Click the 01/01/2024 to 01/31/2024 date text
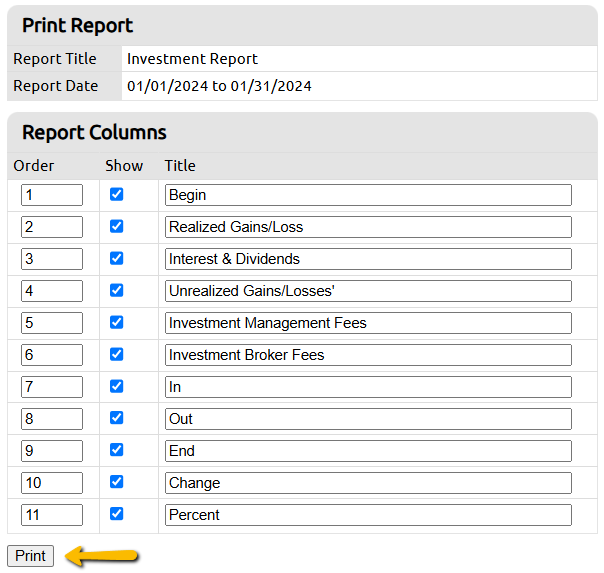This screenshot has width=604, height=573. pyautogui.click(x=219, y=86)
